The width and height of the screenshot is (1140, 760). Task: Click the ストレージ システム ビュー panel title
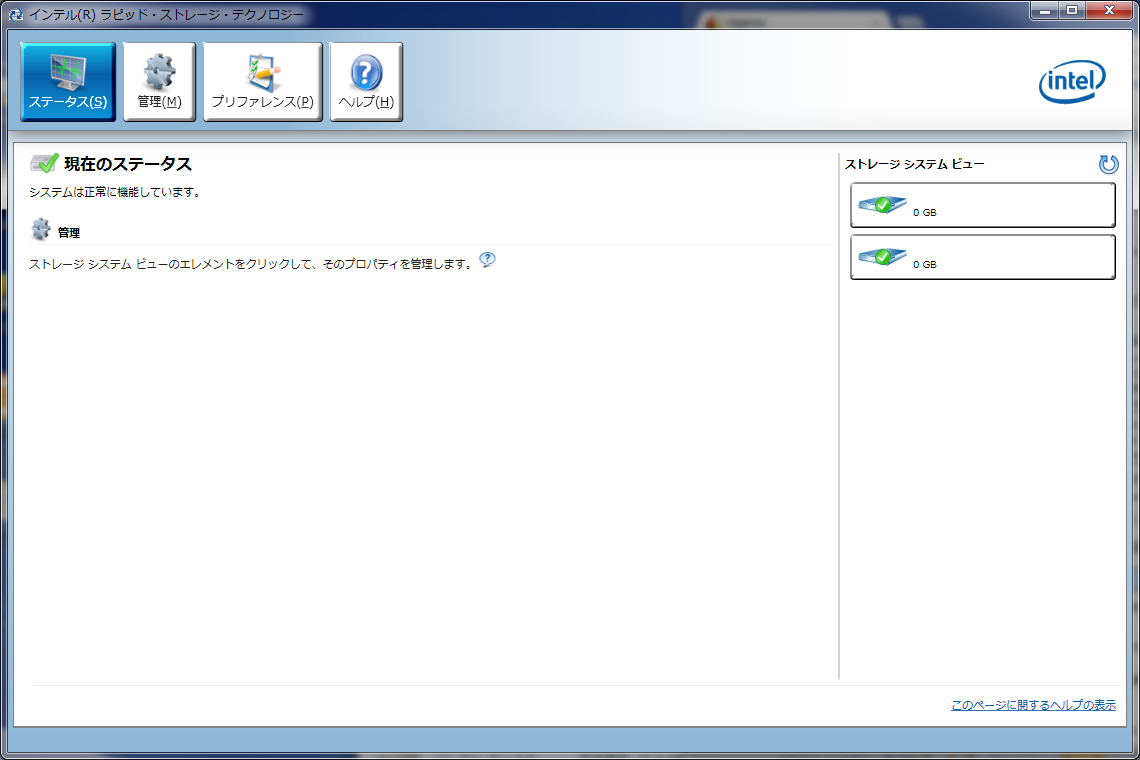click(915, 164)
